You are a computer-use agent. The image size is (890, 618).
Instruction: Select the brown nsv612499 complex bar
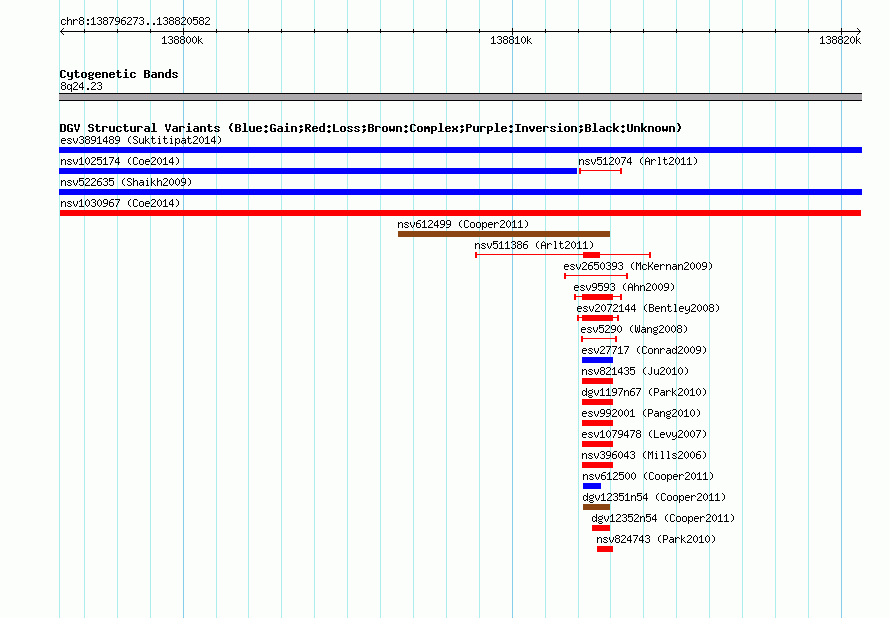click(504, 234)
